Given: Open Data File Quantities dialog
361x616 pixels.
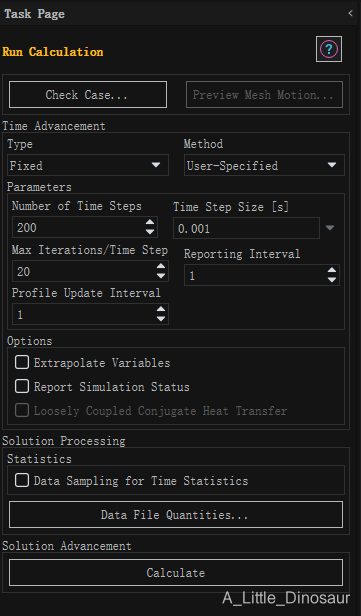Looking at the screenshot, I should point(176,514).
